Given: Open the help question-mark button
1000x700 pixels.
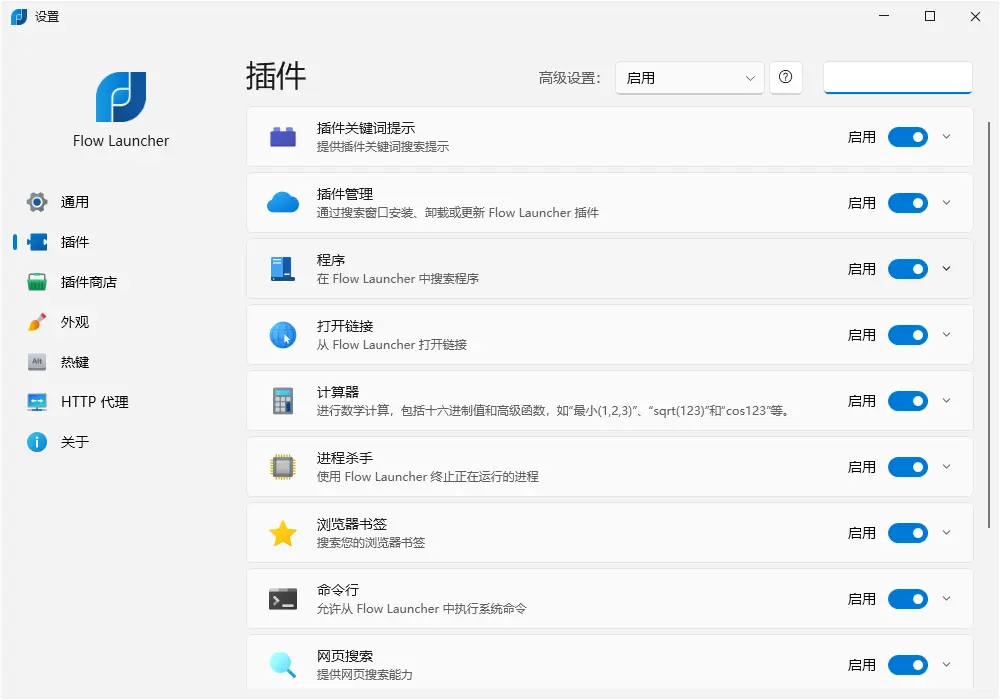Looking at the screenshot, I should (786, 78).
